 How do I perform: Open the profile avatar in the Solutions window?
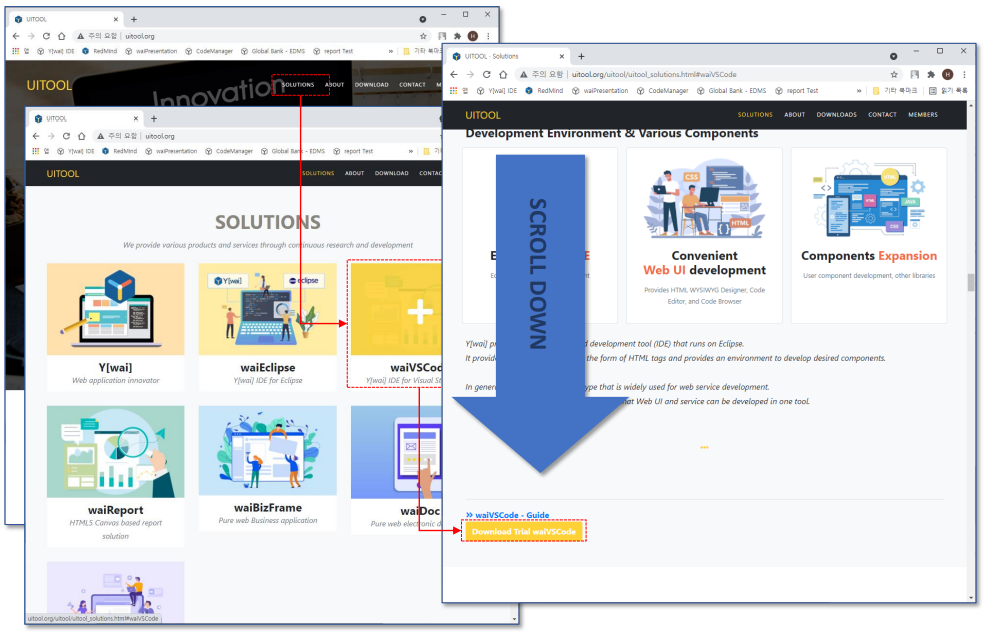pyautogui.click(x=947, y=74)
